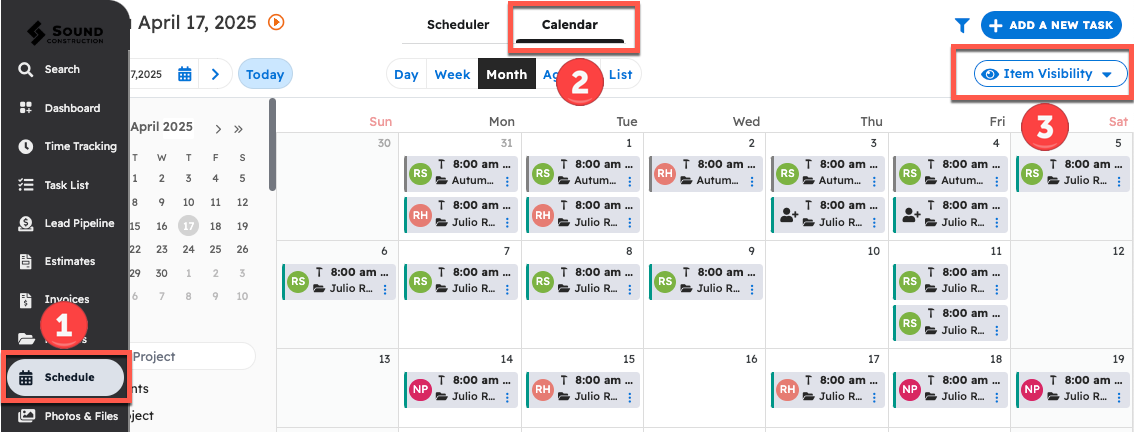Switch calendar to Day view

pyautogui.click(x=406, y=74)
